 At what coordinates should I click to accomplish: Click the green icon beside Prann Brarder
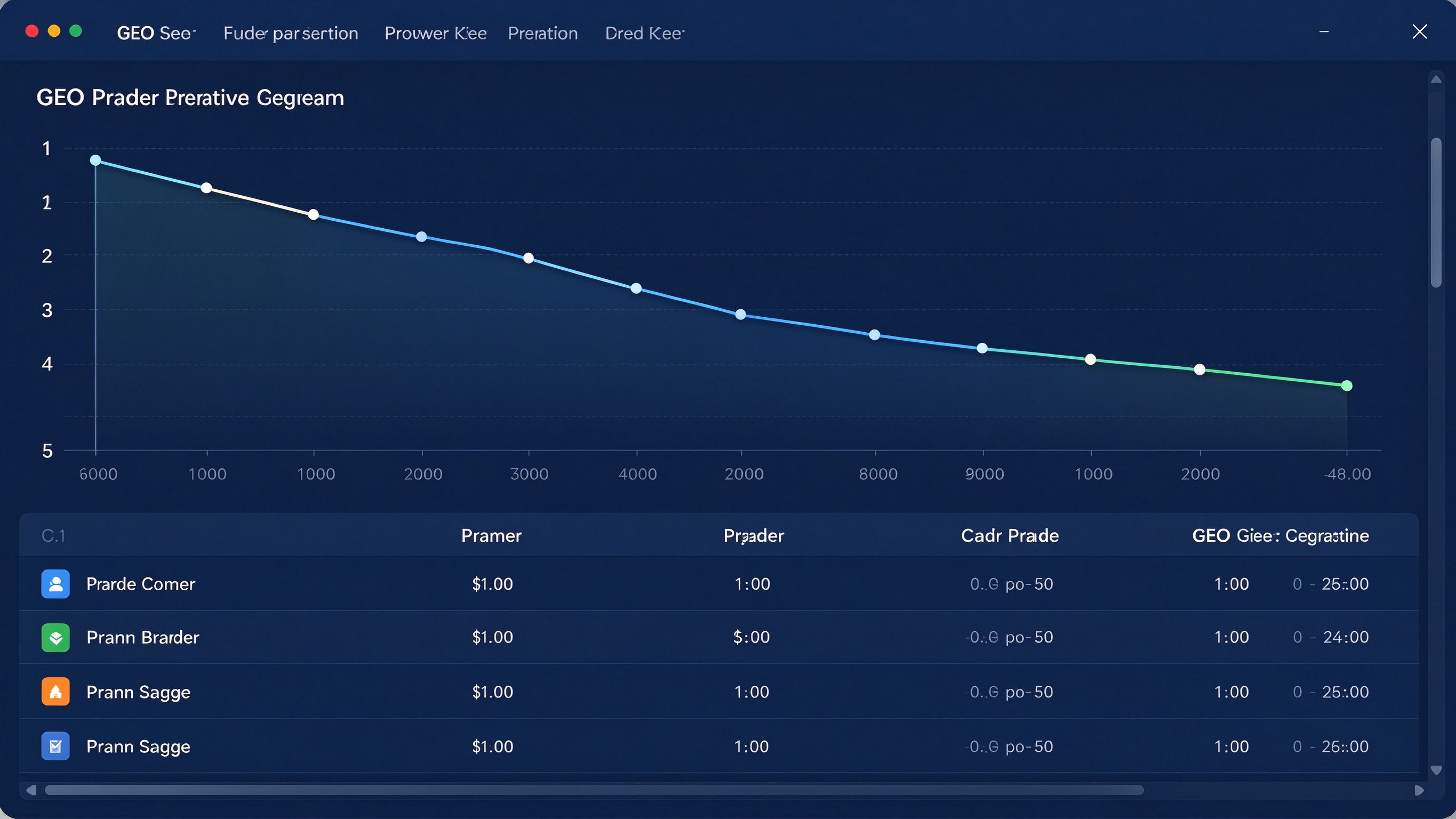pyautogui.click(x=55, y=638)
